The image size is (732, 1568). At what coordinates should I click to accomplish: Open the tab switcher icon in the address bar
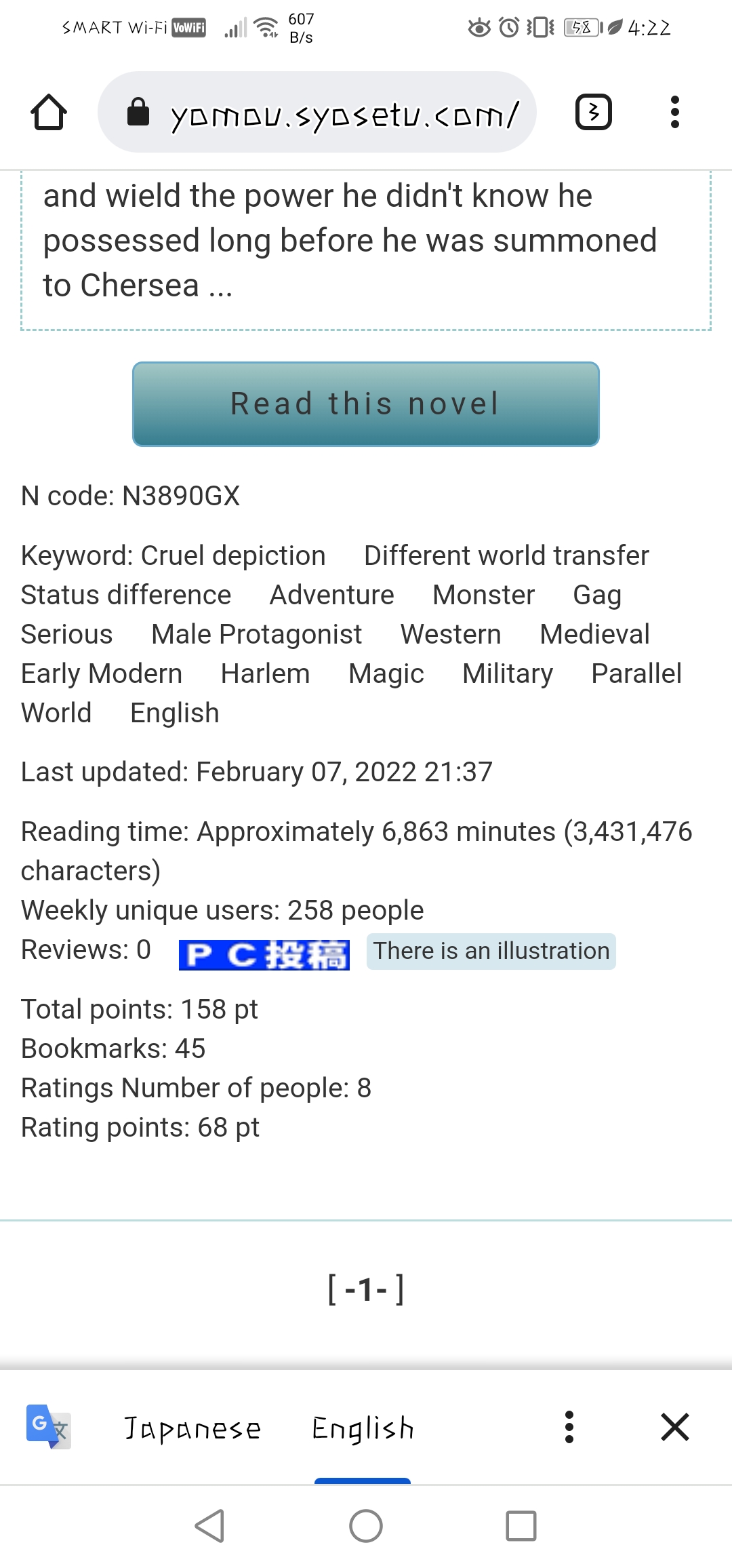pos(593,111)
